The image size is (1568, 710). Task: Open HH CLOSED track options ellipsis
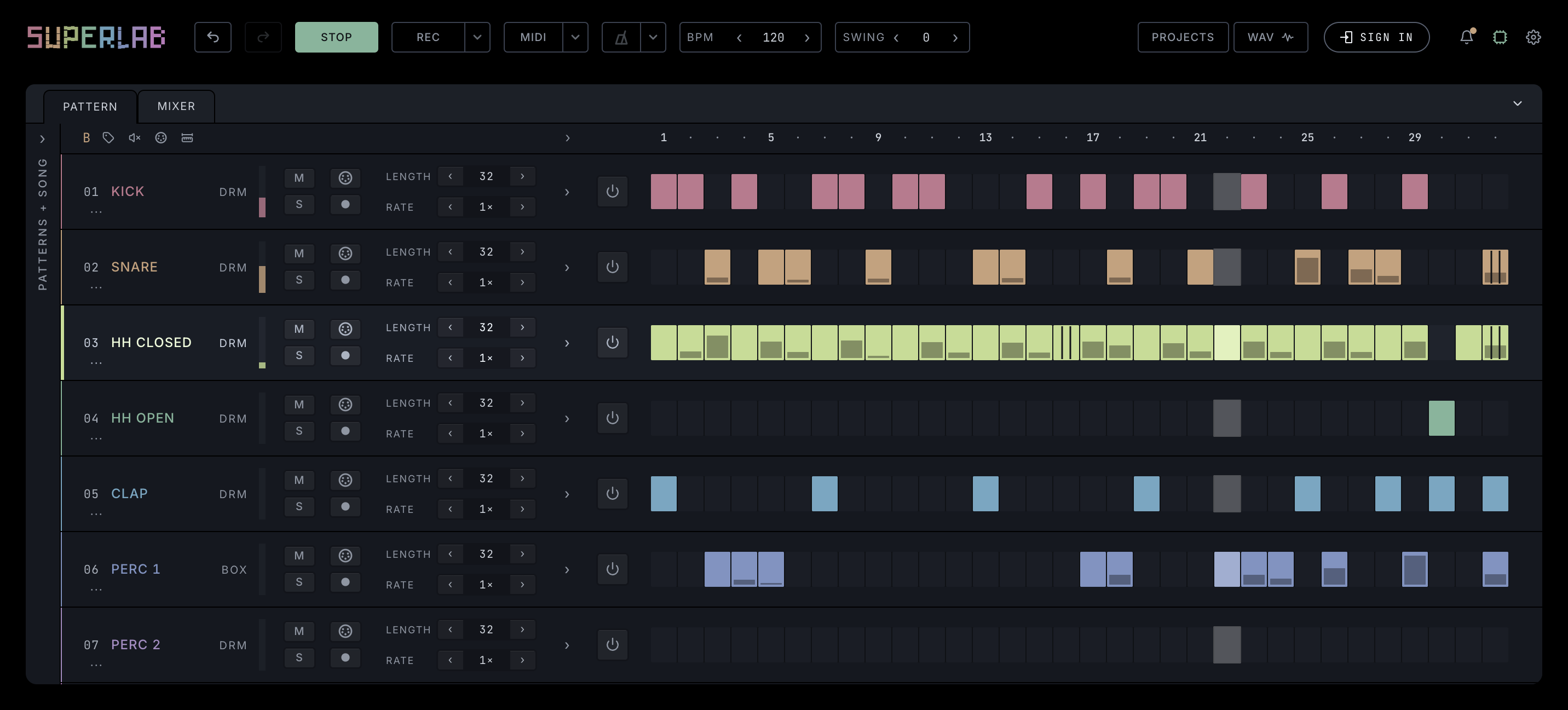(96, 362)
